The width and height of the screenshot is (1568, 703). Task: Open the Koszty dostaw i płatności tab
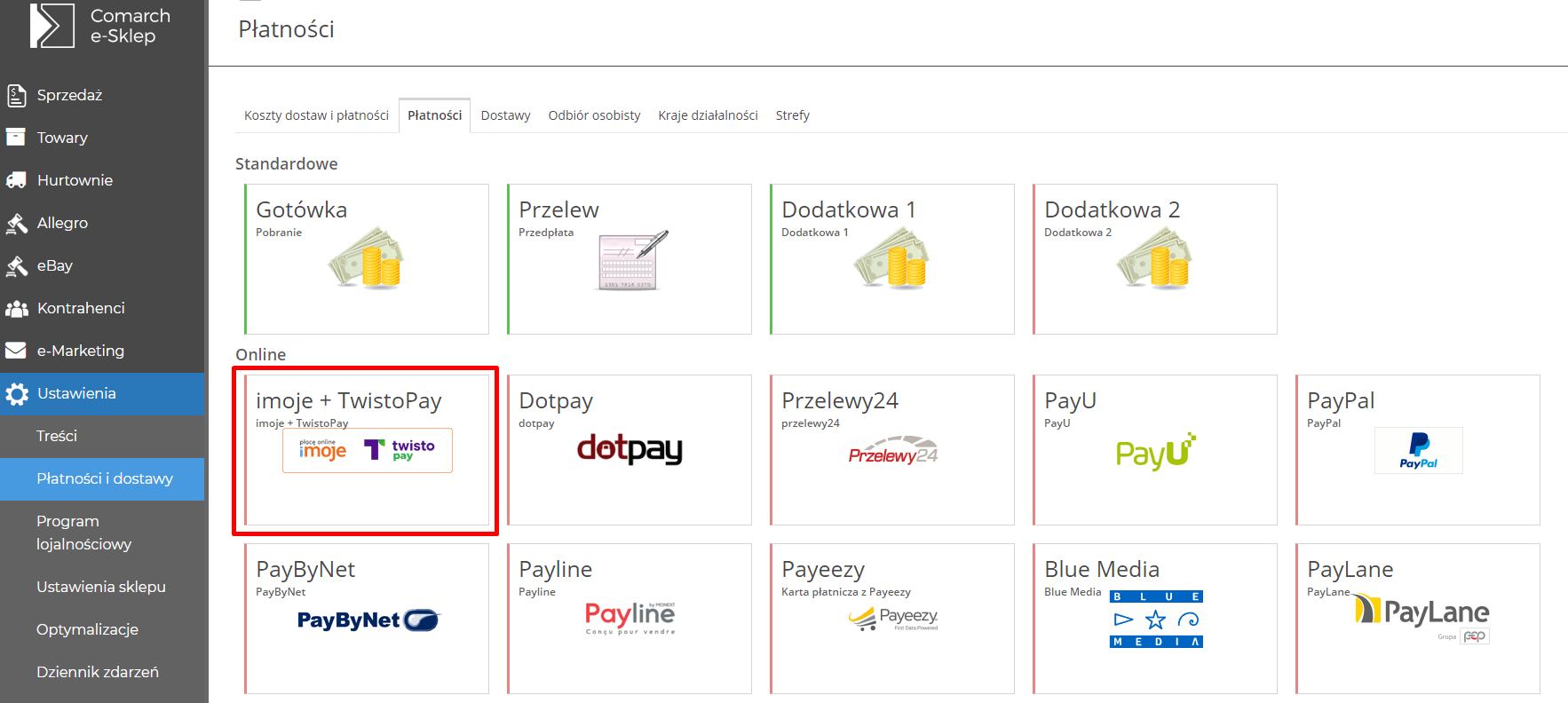pos(316,115)
